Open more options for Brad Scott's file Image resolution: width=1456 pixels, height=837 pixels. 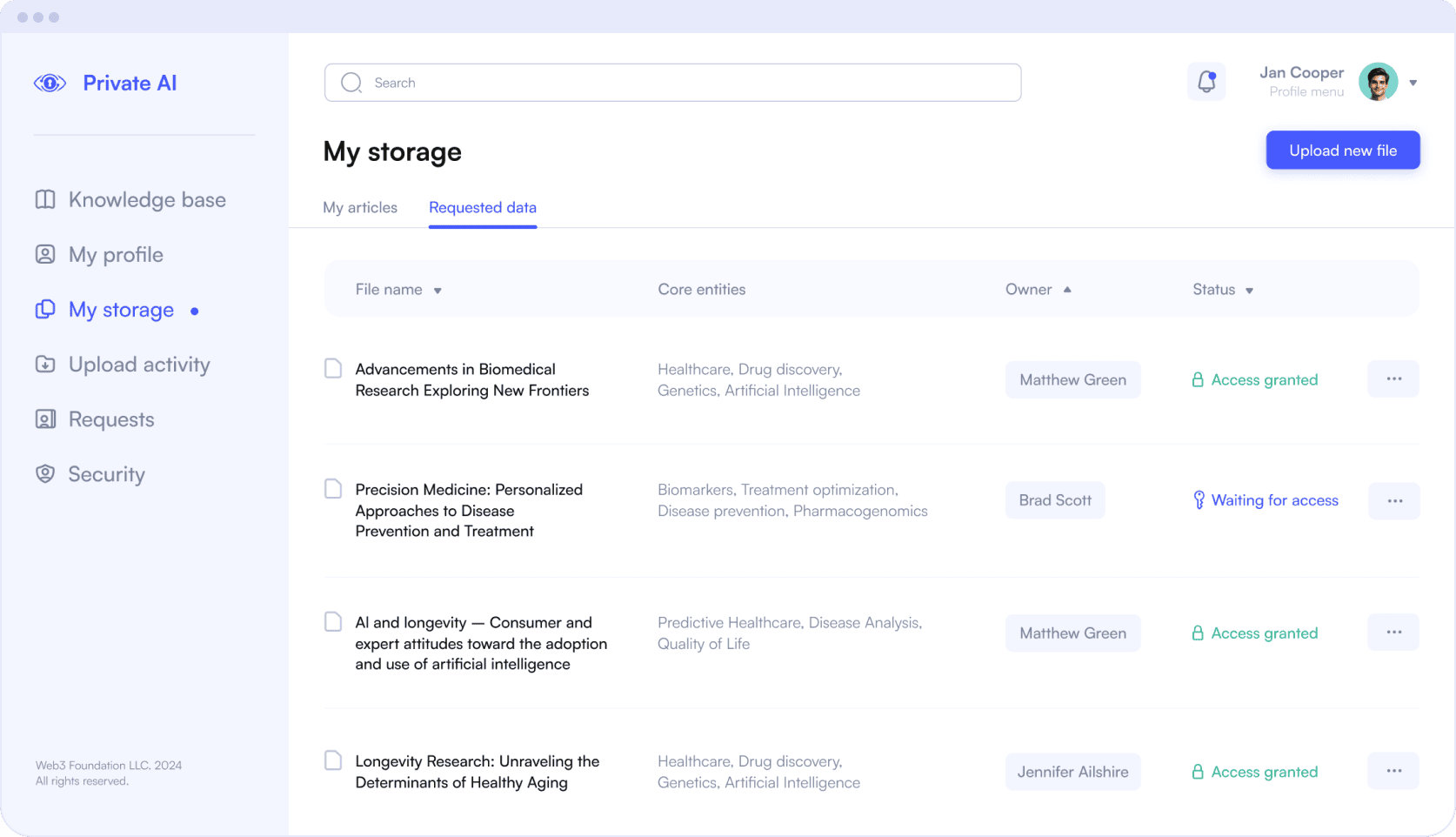click(x=1394, y=501)
